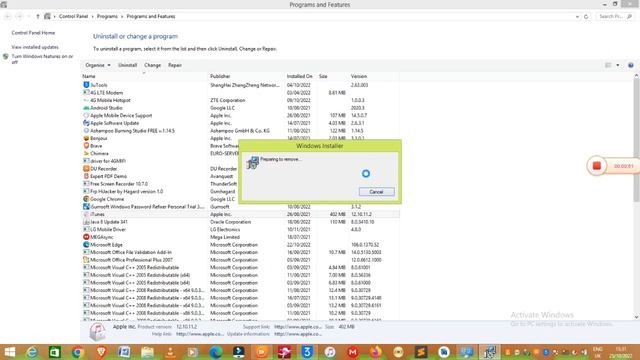Select the iTunes row
This screenshot has height=360, width=640.
tap(240, 214)
